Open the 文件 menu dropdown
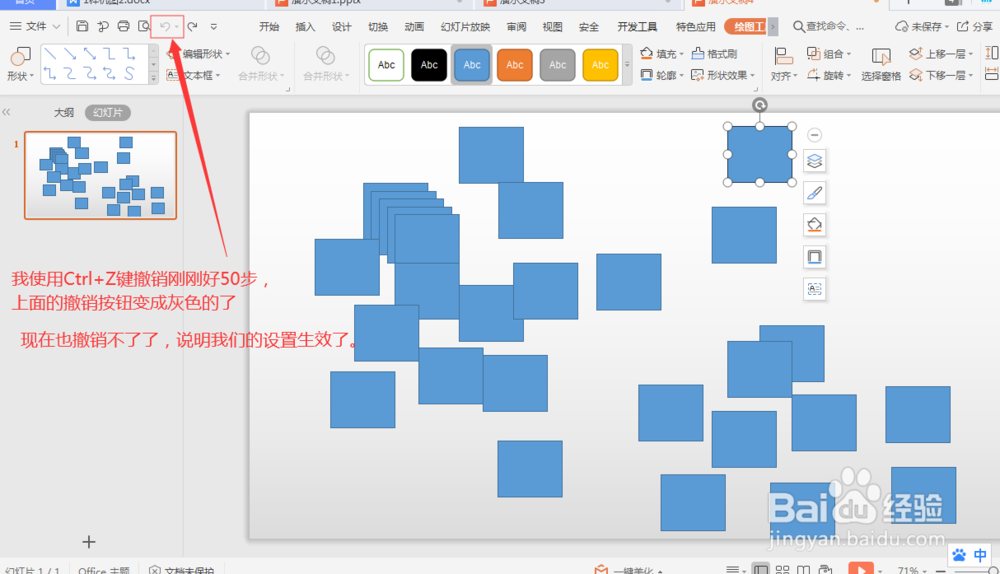The width and height of the screenshot is (1000, 574). 35,26
